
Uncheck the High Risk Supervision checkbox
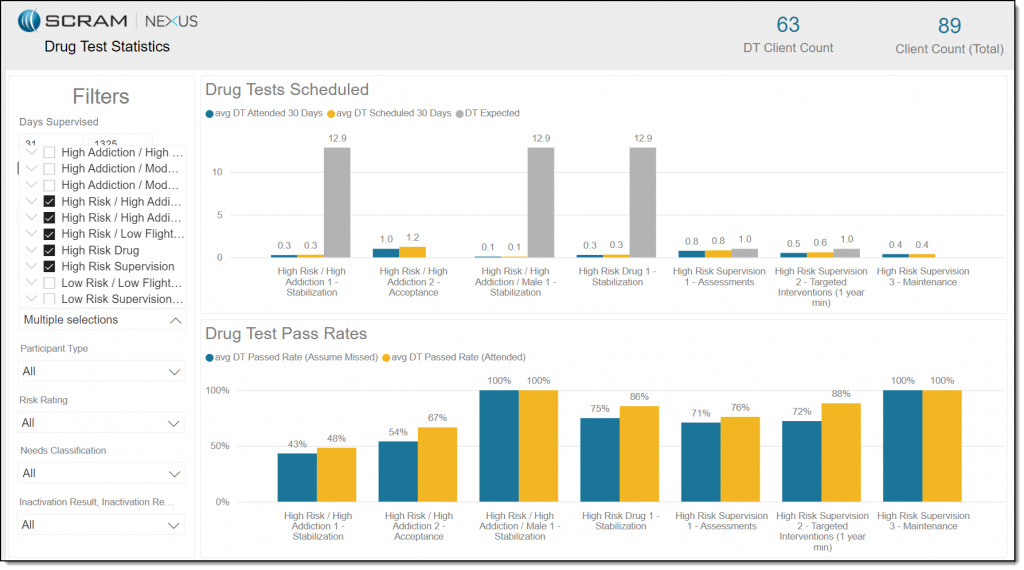(x=49, y=266)
